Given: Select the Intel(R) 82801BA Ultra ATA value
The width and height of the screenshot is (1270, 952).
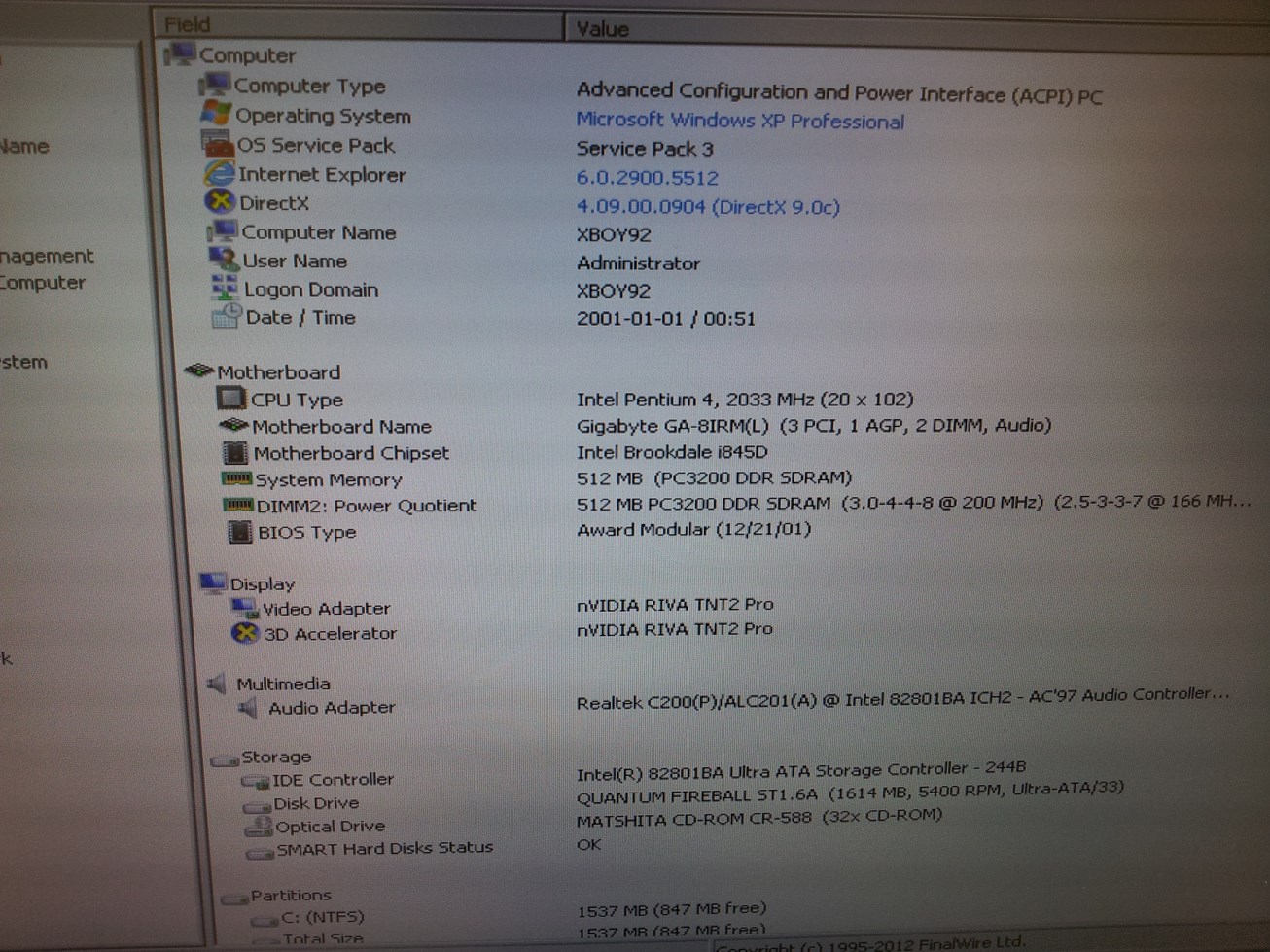Looking at the screenshot, I should 801,770.
